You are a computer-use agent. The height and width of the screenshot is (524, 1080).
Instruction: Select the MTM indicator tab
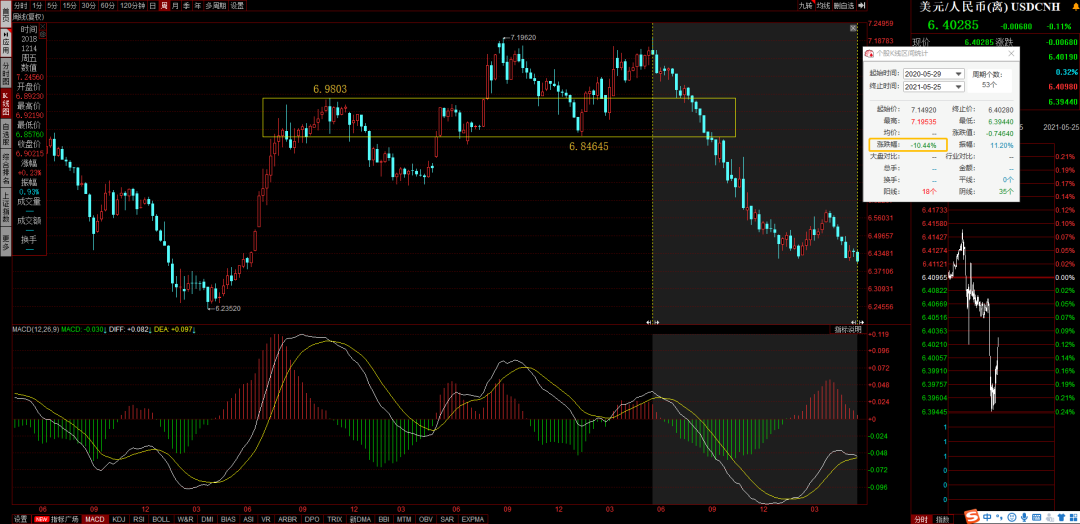point(404,519)
